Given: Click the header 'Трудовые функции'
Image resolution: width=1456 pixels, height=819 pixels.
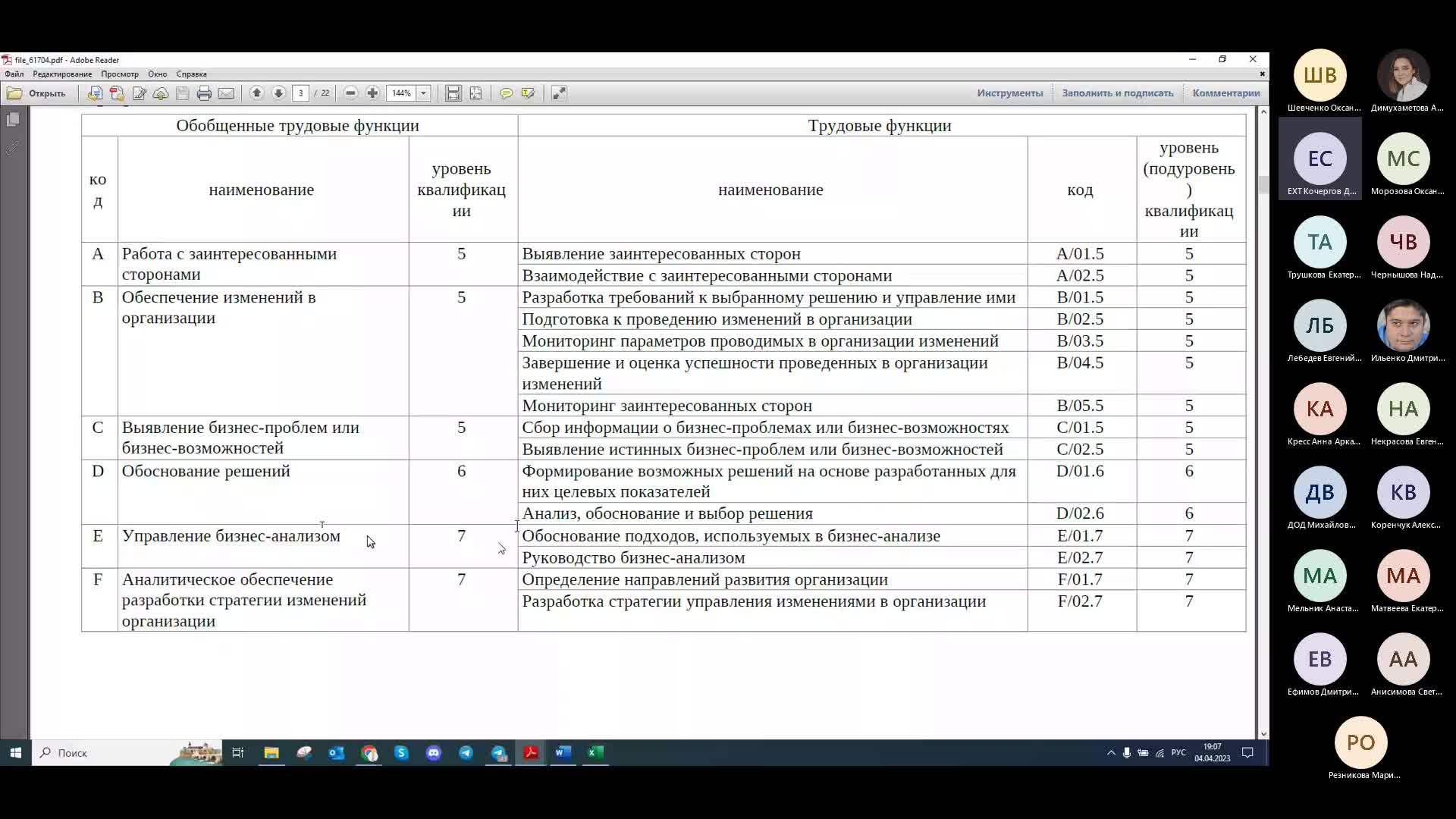Looking at the screenshot, I should coord(879,126).
